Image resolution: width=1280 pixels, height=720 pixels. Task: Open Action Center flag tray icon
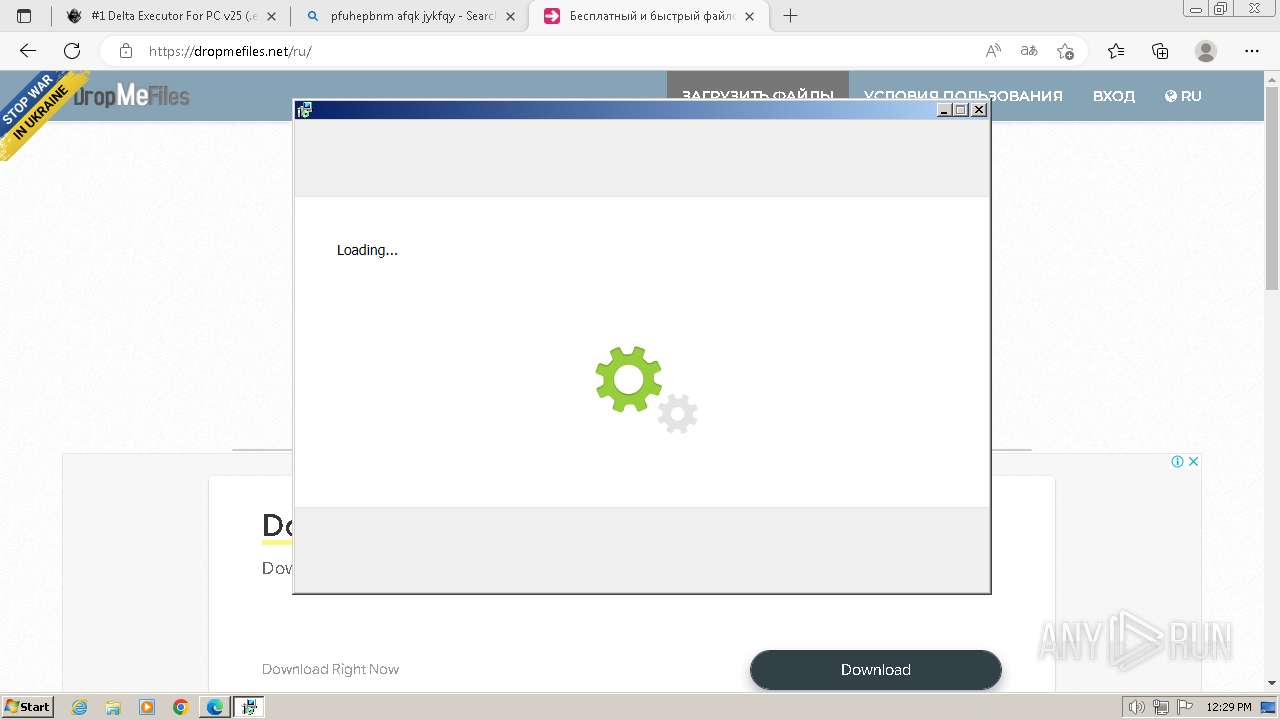(1184, 707)
